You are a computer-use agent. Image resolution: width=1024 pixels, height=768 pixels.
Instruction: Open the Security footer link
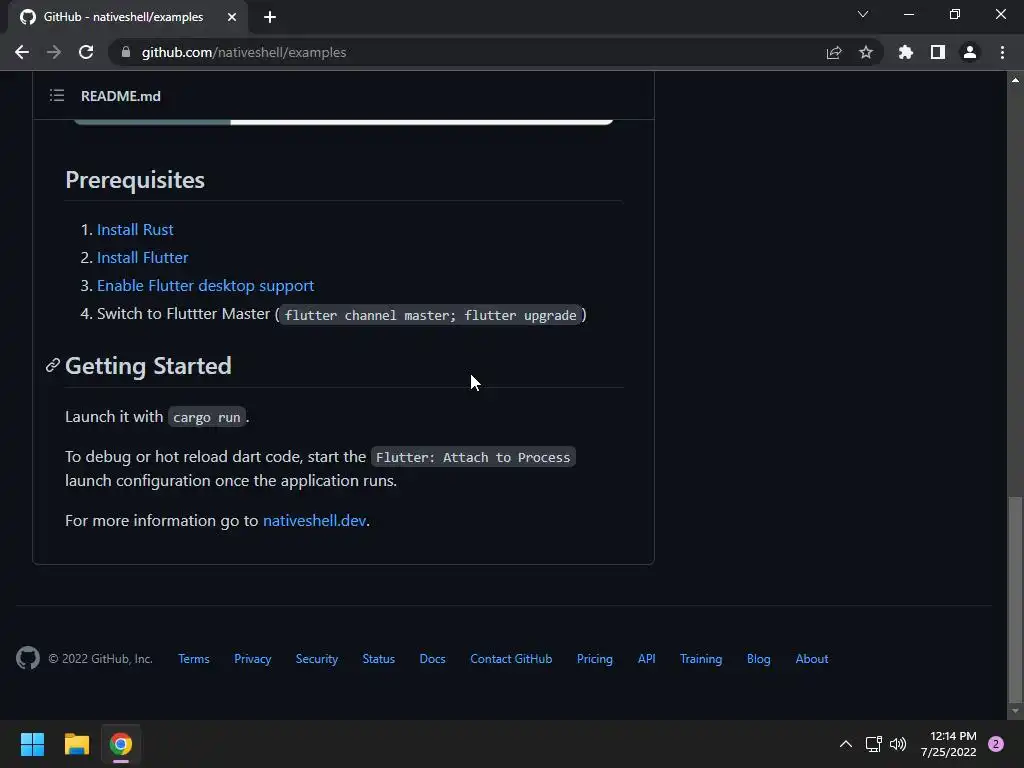point(317,659)
